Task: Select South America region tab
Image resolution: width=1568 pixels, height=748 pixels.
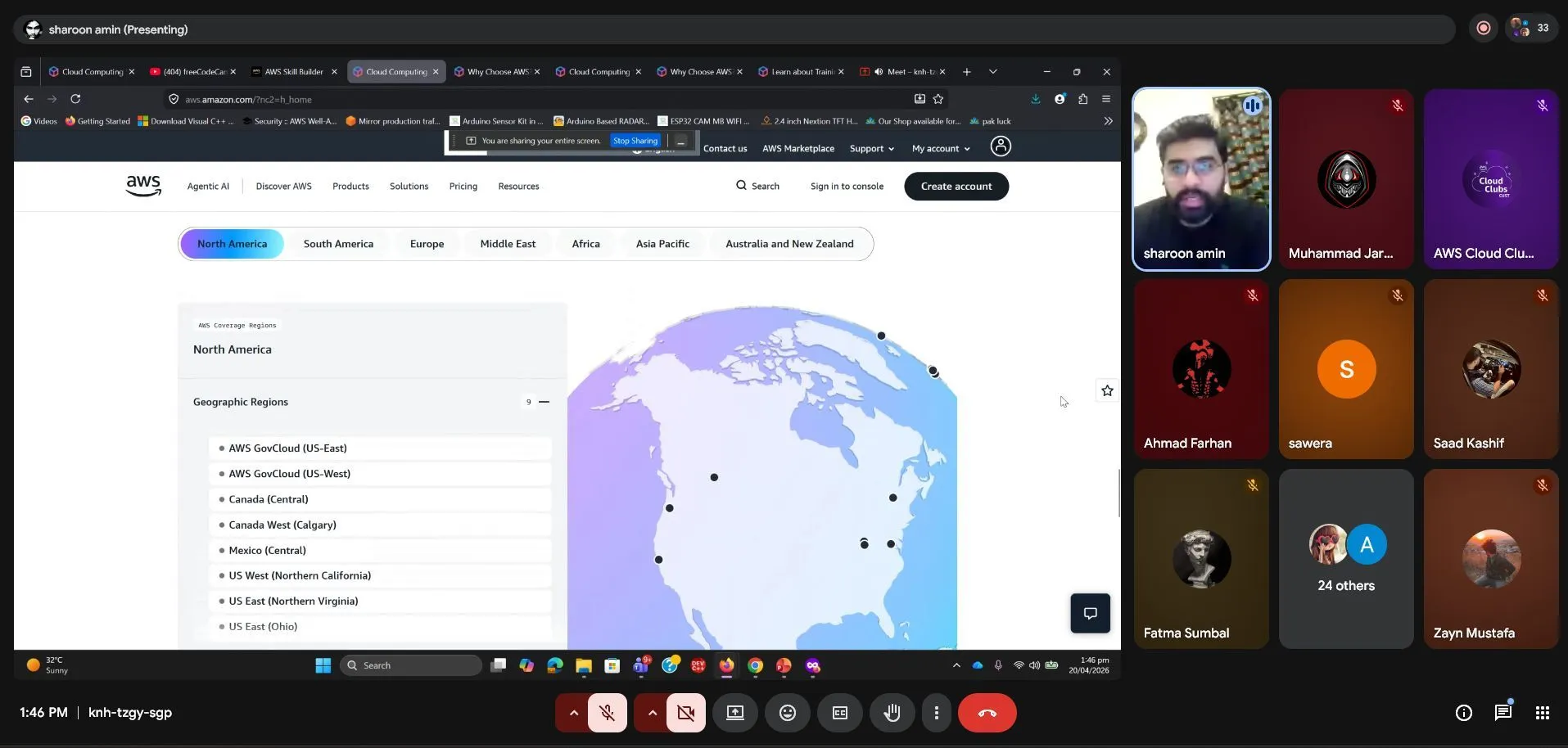Action: point(338,244)
